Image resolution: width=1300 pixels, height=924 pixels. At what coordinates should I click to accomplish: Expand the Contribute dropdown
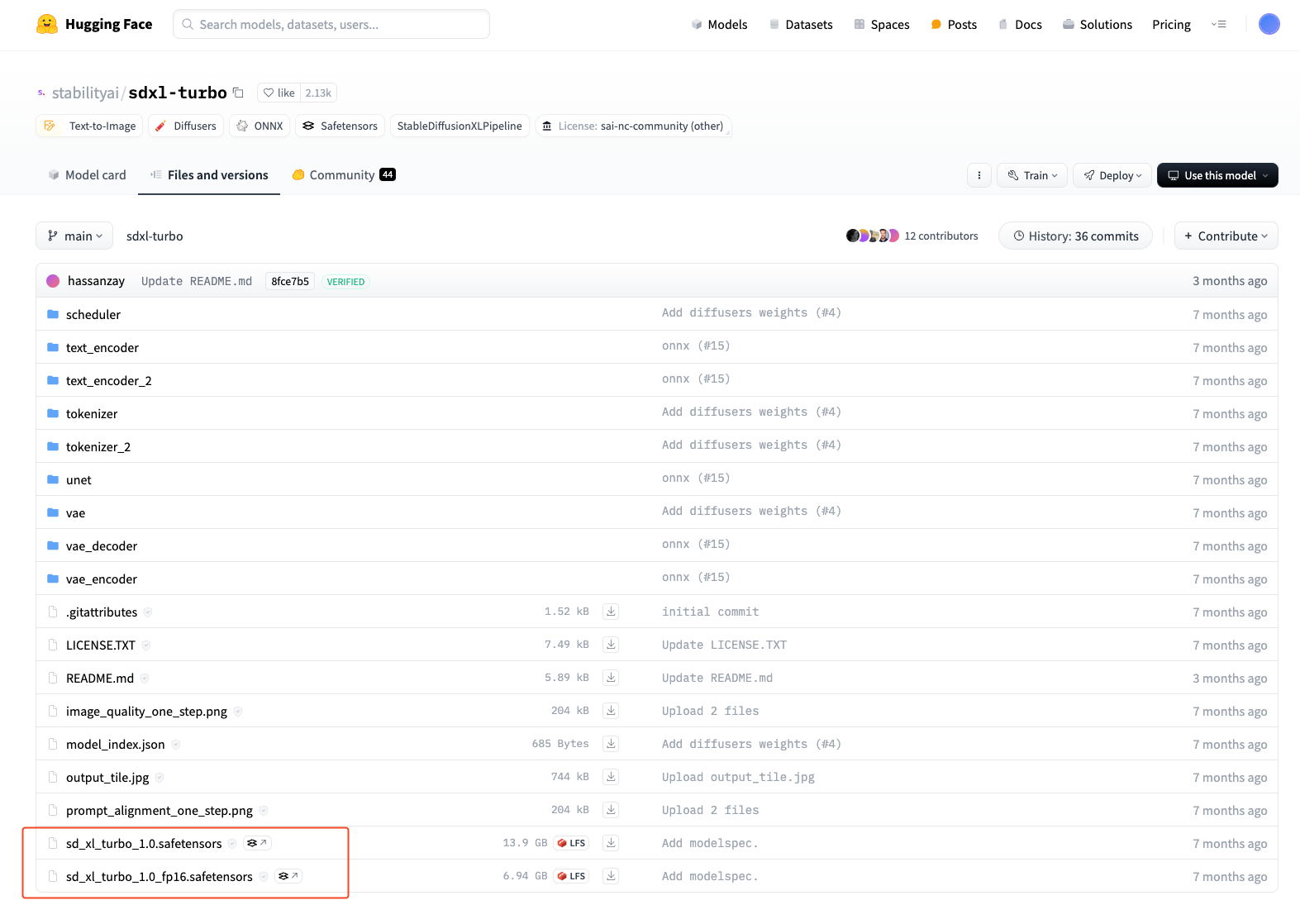pyautogui.click(x=1226, y=236)
